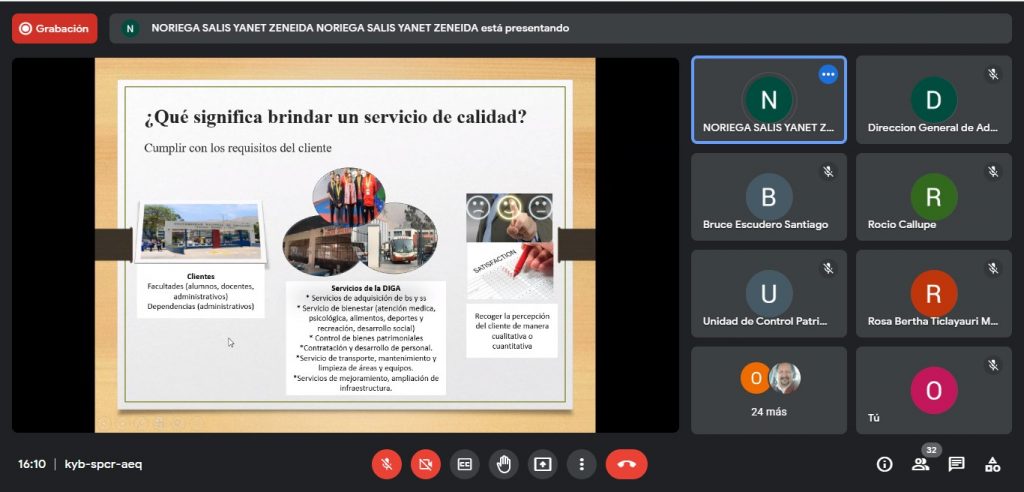Click the D avatar of Direccion General
The width and height of the screenshot is (1024, 492).
pyautogui.click(x=934, y=100)
